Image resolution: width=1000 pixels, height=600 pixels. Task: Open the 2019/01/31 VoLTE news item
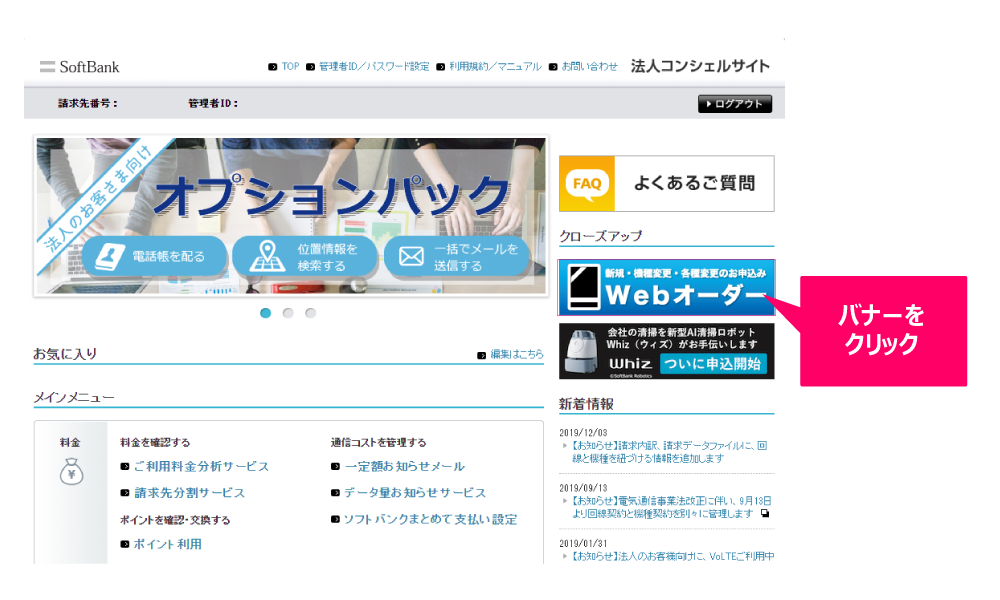click(672, 557)
